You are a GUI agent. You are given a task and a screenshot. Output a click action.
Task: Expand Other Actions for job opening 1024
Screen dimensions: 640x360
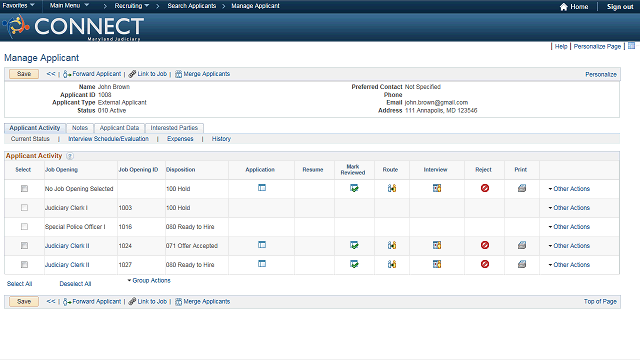pyautogui.click(x=569, y=246)
